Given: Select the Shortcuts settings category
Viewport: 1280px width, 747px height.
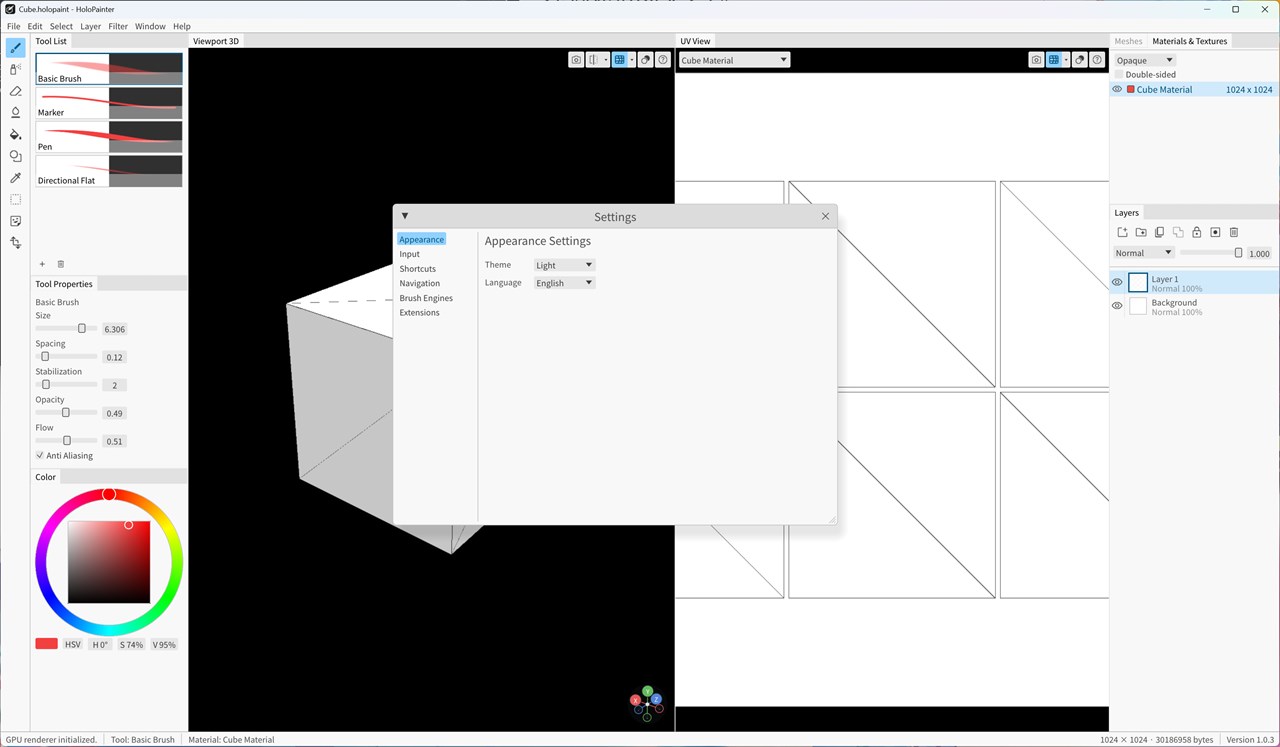Looking at the screenshot, I should click(x=417, y=269).
